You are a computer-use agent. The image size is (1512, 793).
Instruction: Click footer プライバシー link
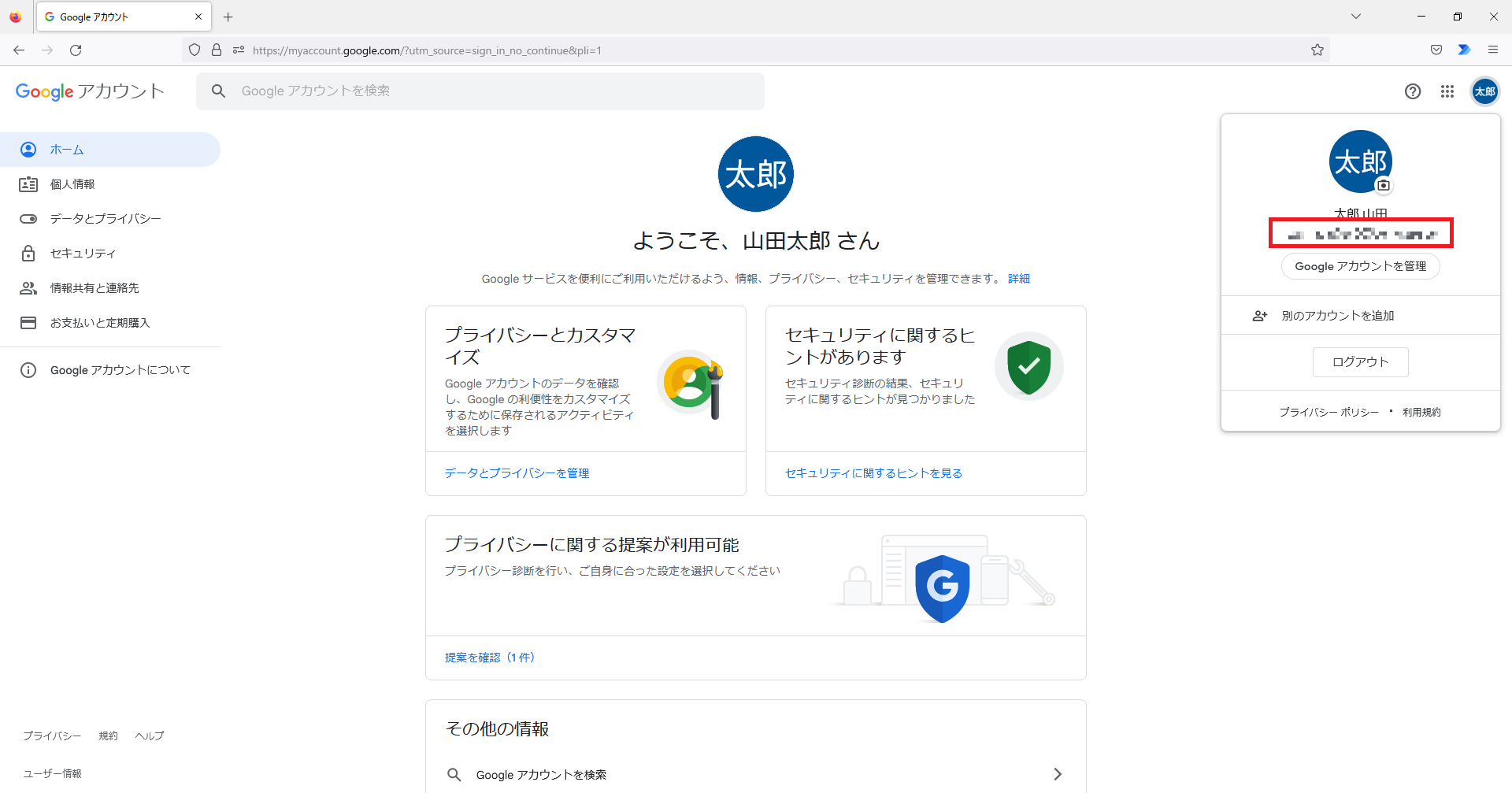[52, 736]
